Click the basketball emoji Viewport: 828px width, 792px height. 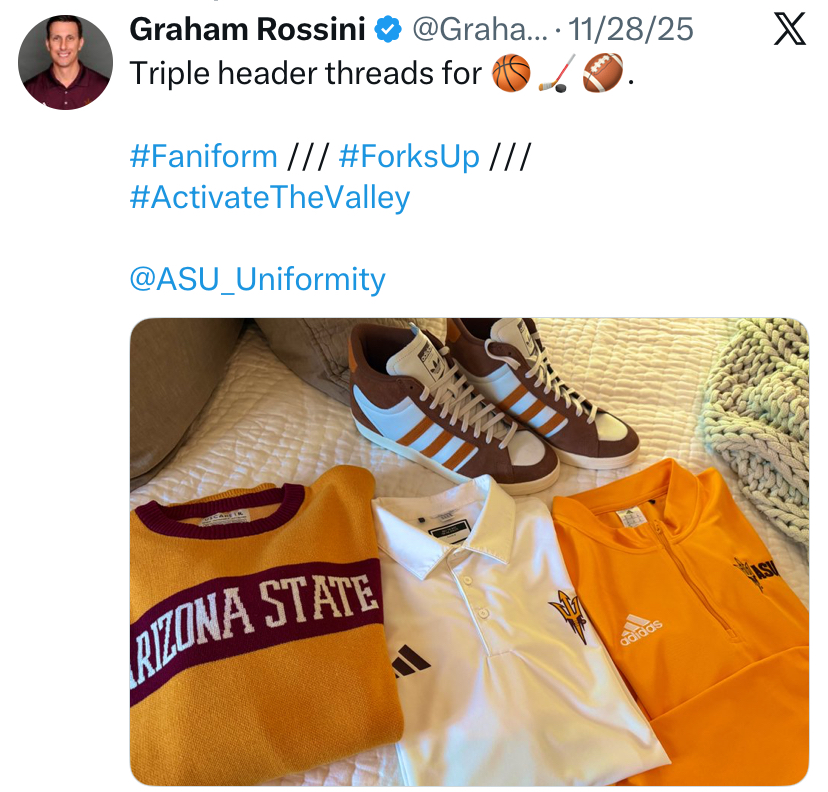click(x=511, y=74)
